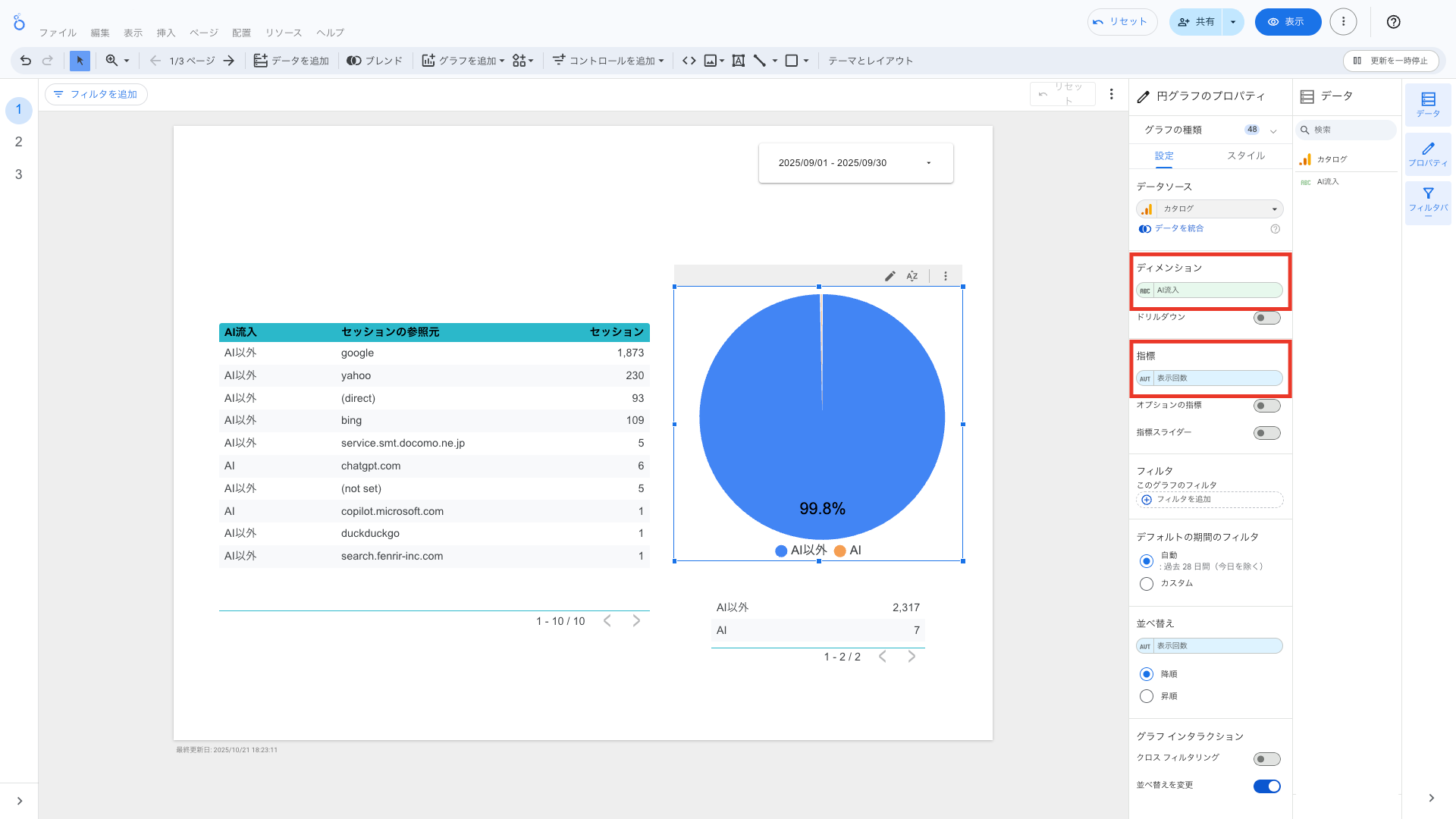Go to next page arrow in toolbar
This screenshot has width=1456, height=819.
click(x=228, y=61)
